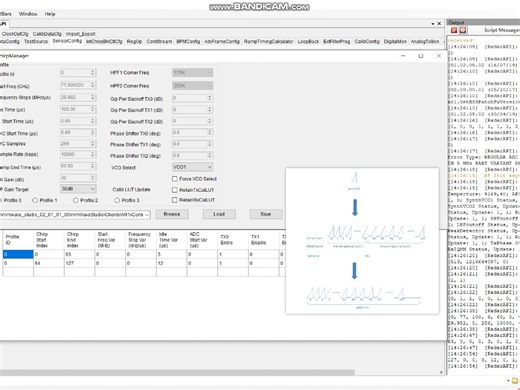Open the VCO Select dropdown

pyautogui.click(x=193, y=167)
